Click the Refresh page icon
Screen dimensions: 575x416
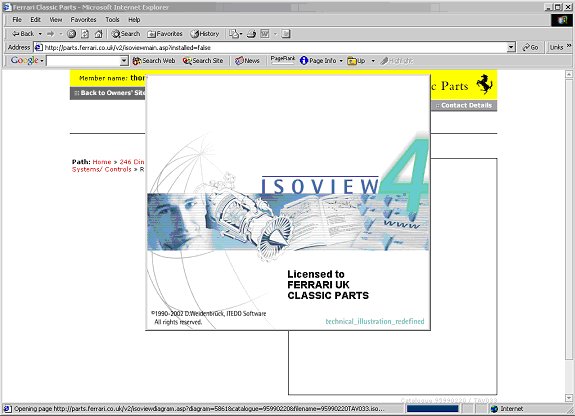(x=85, y=34)
